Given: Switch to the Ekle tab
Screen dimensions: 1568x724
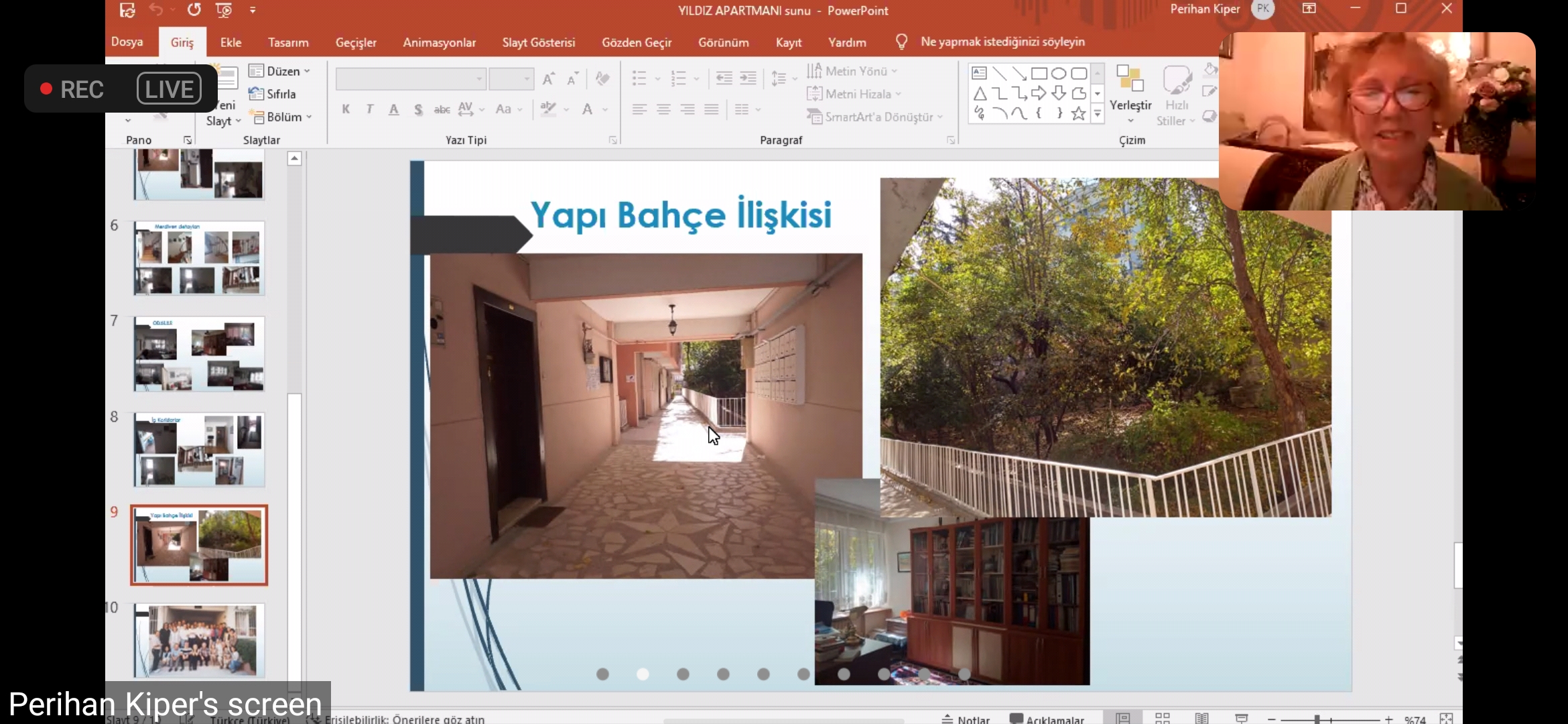Looking at the screenshot, I should click(231, 42).
